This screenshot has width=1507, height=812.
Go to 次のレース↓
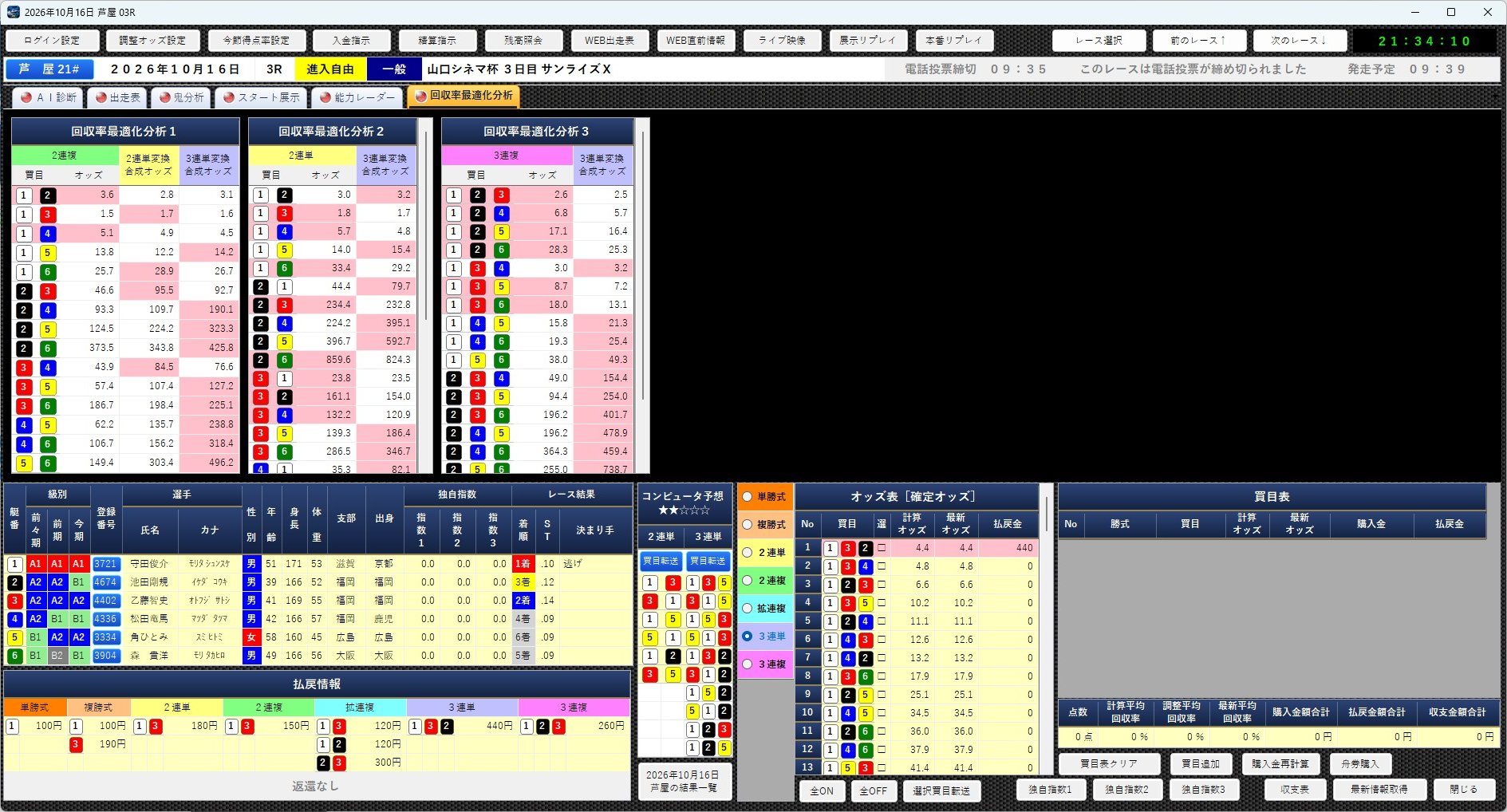[x=1299, y=40]
